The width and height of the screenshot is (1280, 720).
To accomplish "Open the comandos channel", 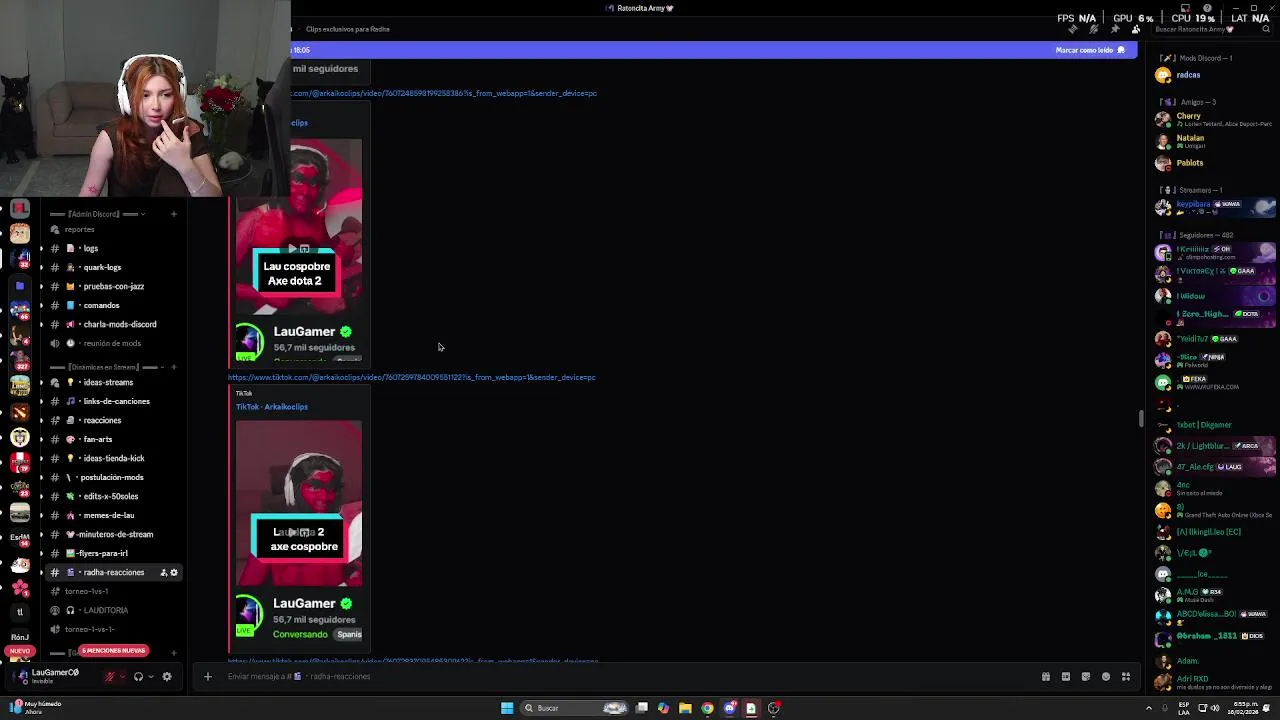I will tap(114, 305).
